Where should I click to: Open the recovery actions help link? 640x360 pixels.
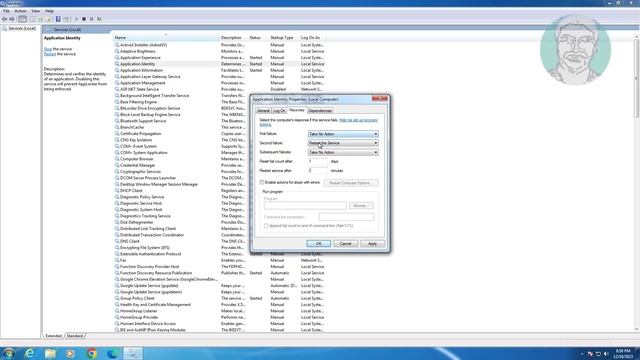[358, 120]
